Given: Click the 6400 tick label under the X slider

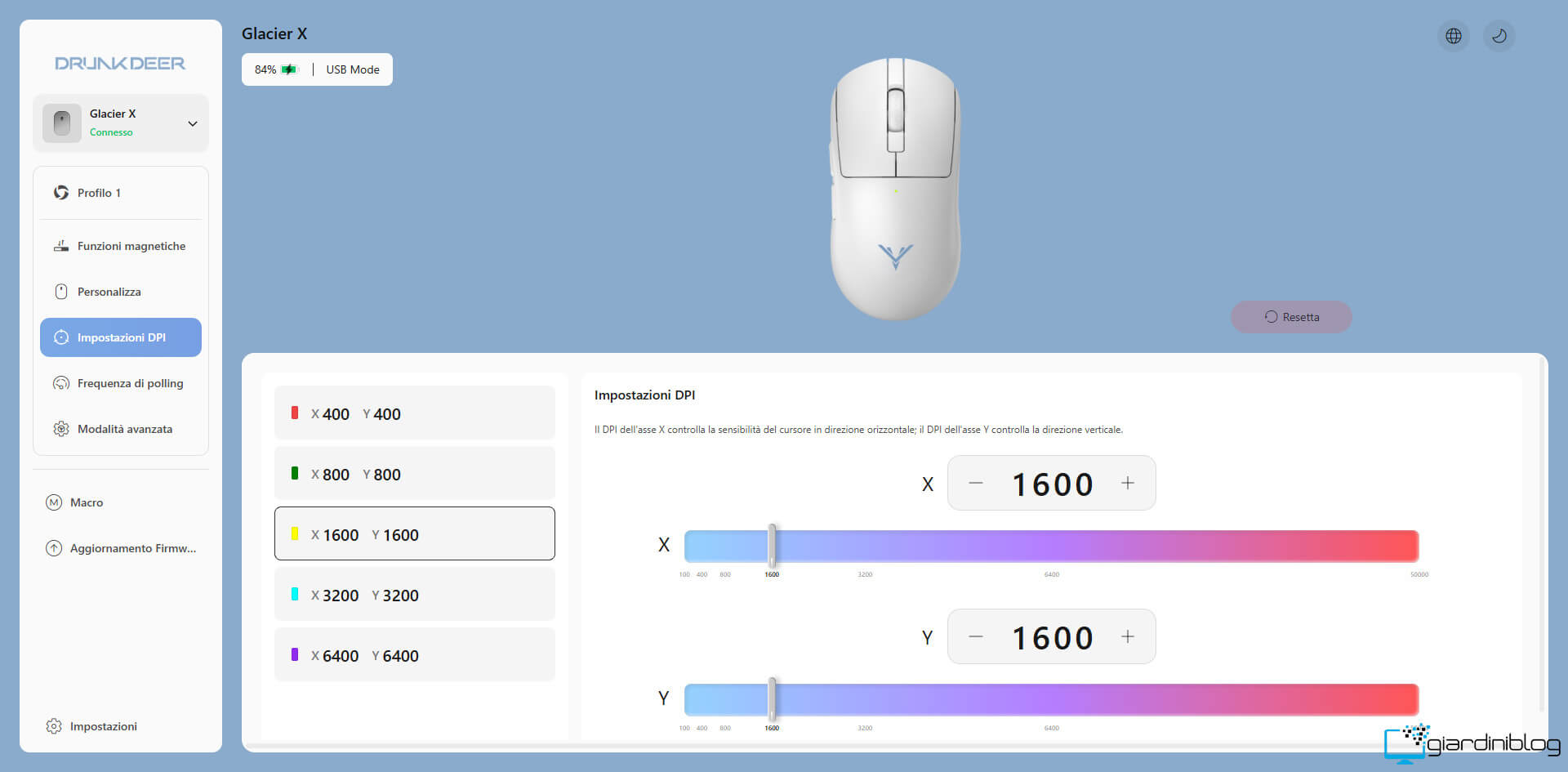Looking at the screenshot, I should (1052, 575).
